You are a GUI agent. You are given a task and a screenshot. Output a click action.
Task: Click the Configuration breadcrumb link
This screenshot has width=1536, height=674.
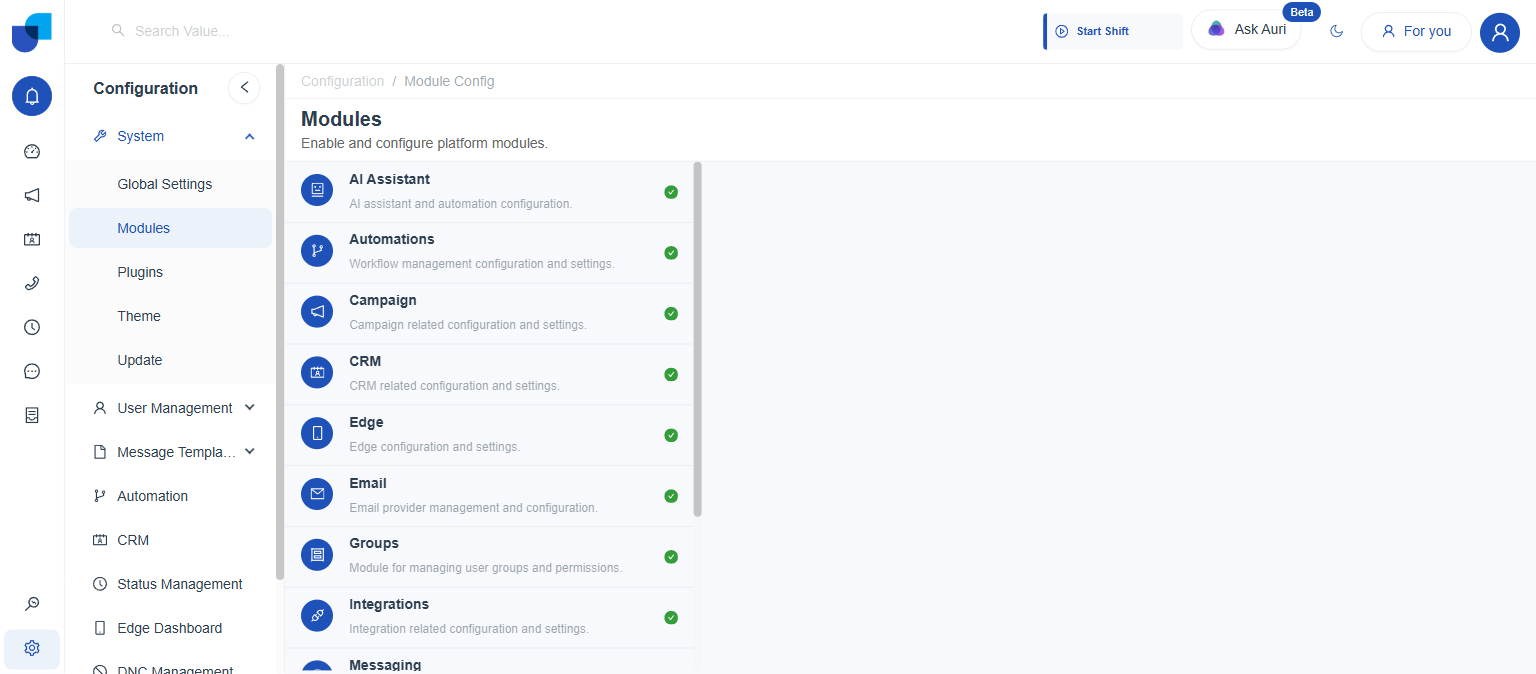coord(342,81)
